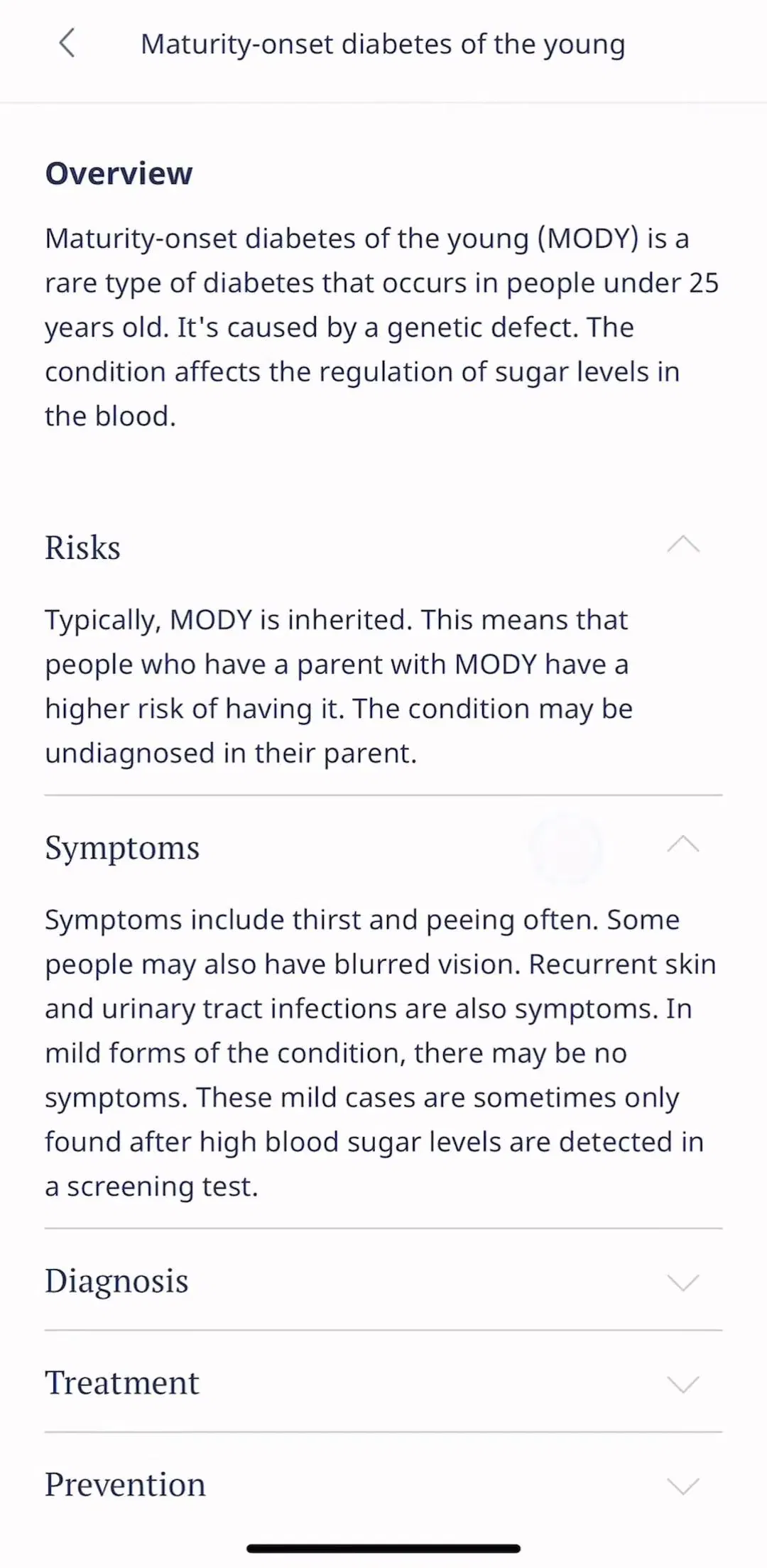Collapse the Symptoms section chevron
Viewport: 767px width, 1568px height.
pyautogui.click(x=683, y=845)
